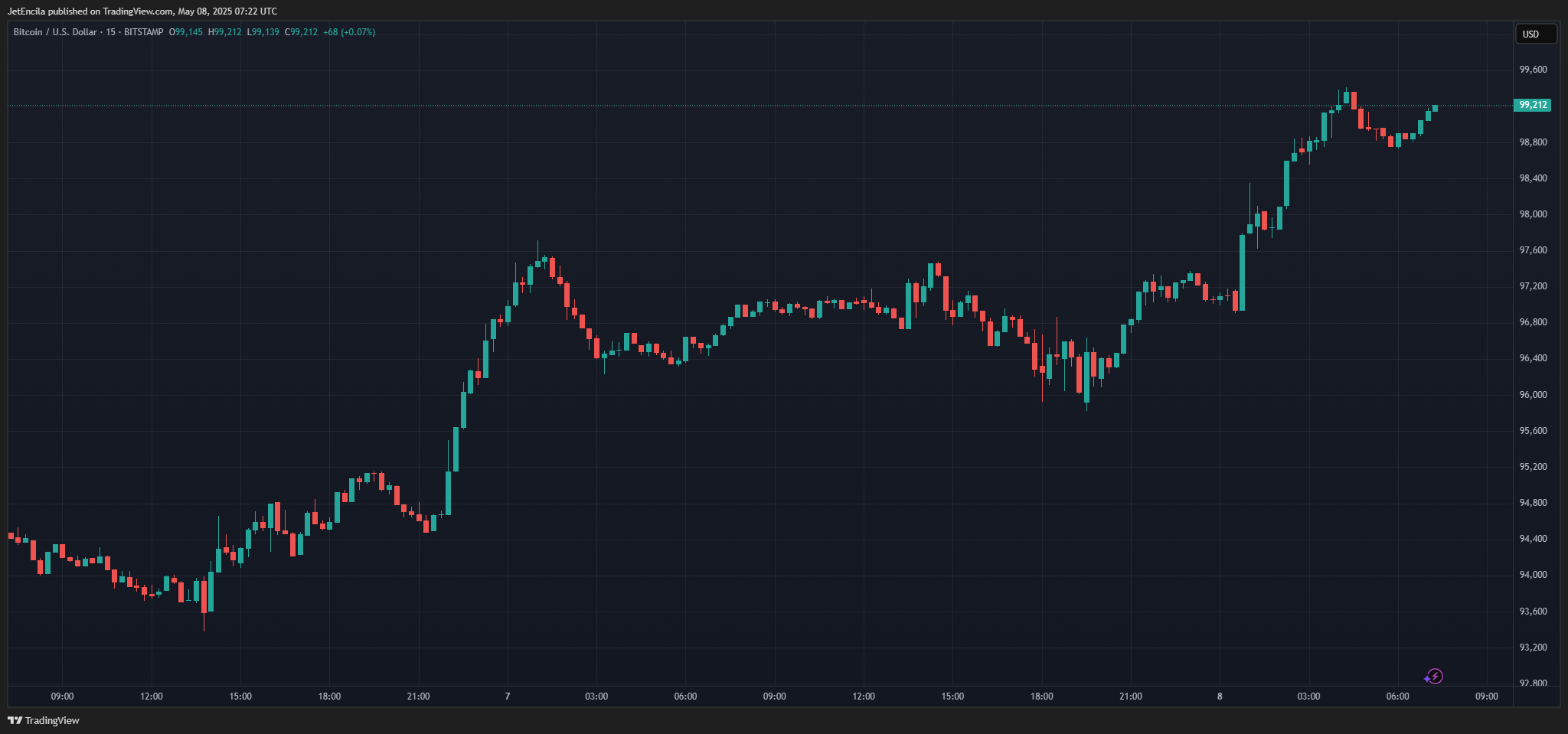Click the Bitcoin / U.S. Dollar symbol title
Viewport: 1568px width, 734px height.
point(55,32)
